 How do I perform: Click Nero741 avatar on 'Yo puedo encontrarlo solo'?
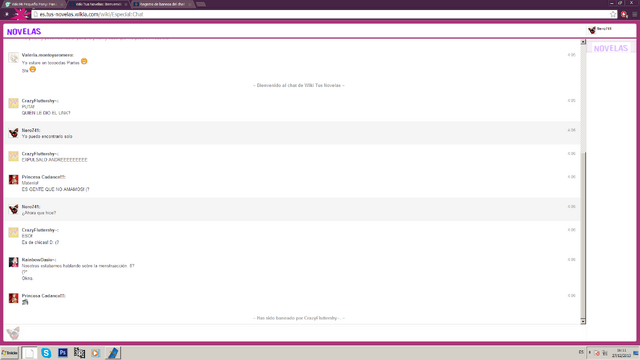(x=13, y=133)
